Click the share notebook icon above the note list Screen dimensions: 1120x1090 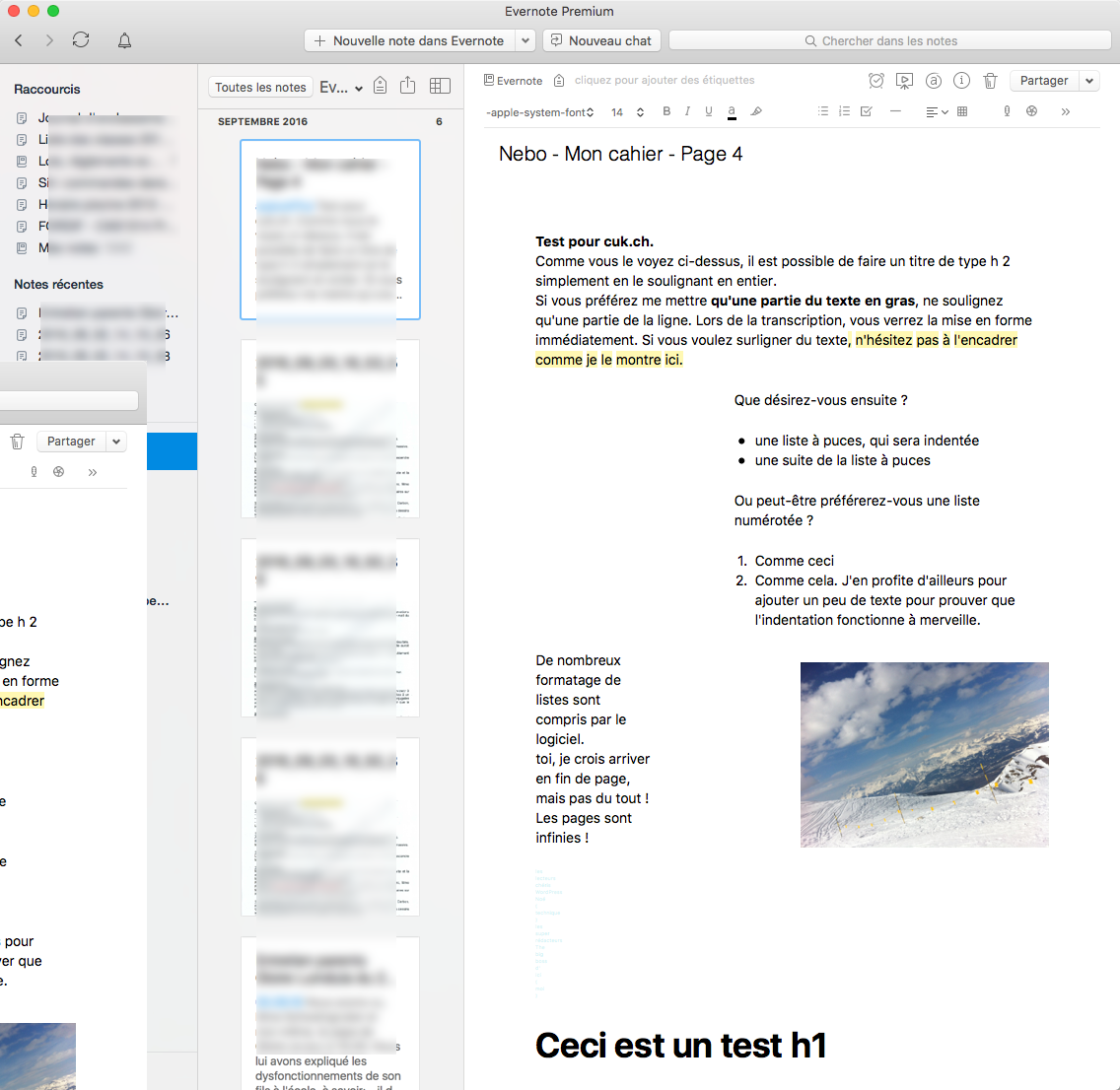coord(408,86)
